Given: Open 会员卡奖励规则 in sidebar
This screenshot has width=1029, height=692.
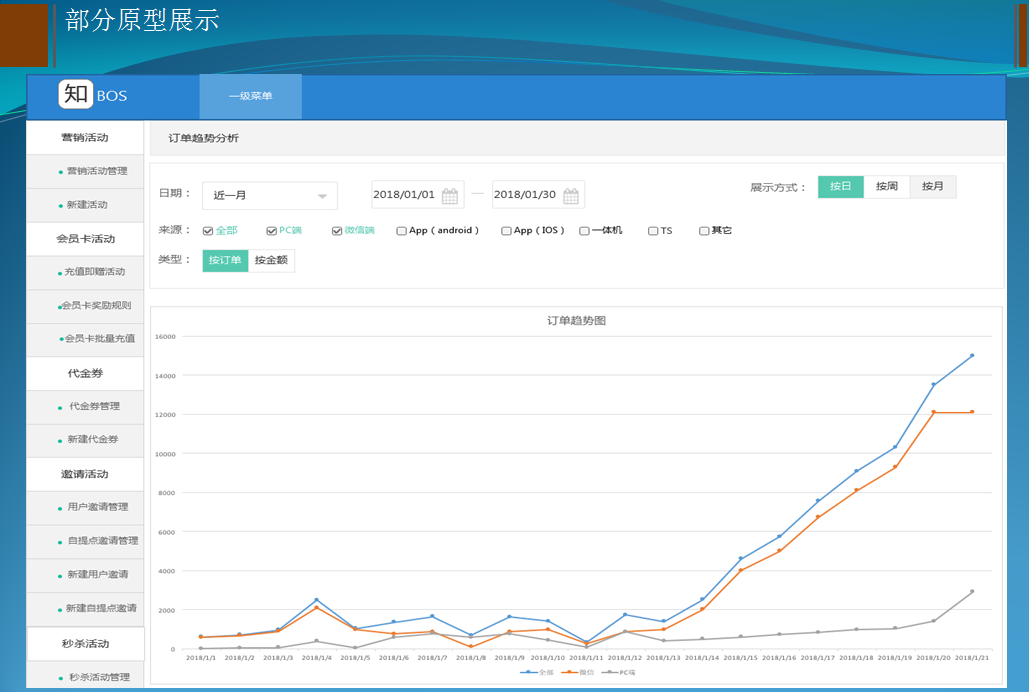Looking at the screenshot, I should click(x=85, y=306).
